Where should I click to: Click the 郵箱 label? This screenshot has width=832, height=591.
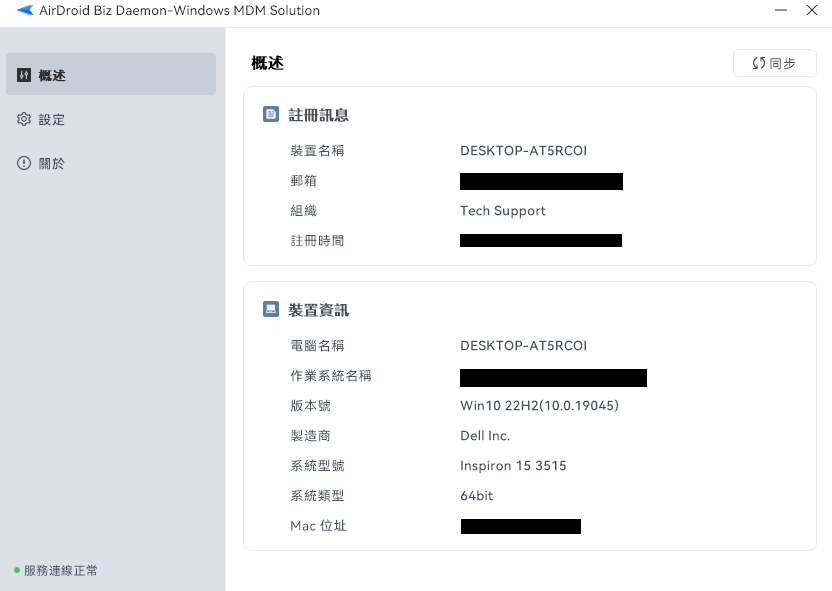(304, 181)
